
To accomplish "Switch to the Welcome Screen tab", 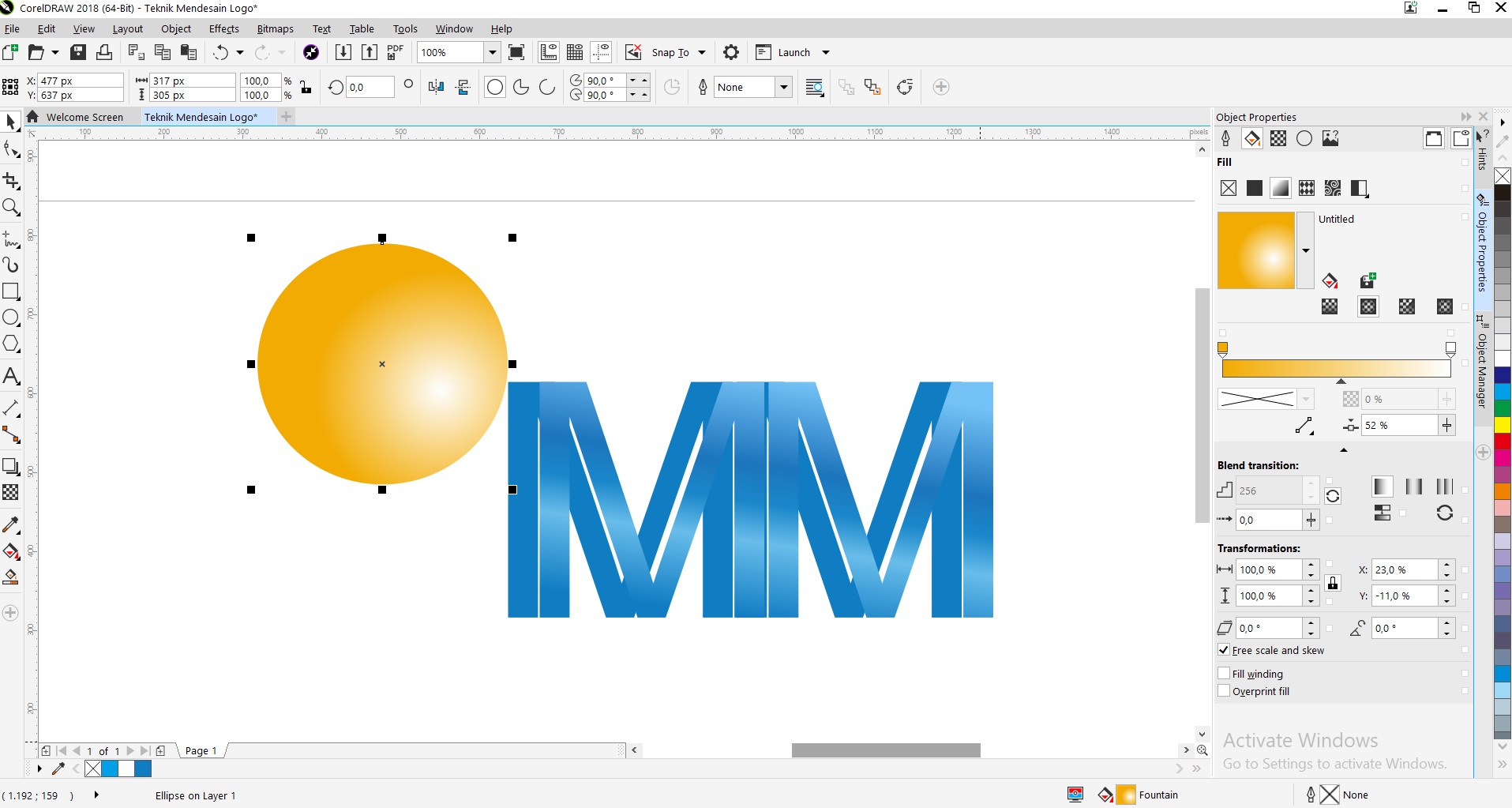I will point(84,117).
